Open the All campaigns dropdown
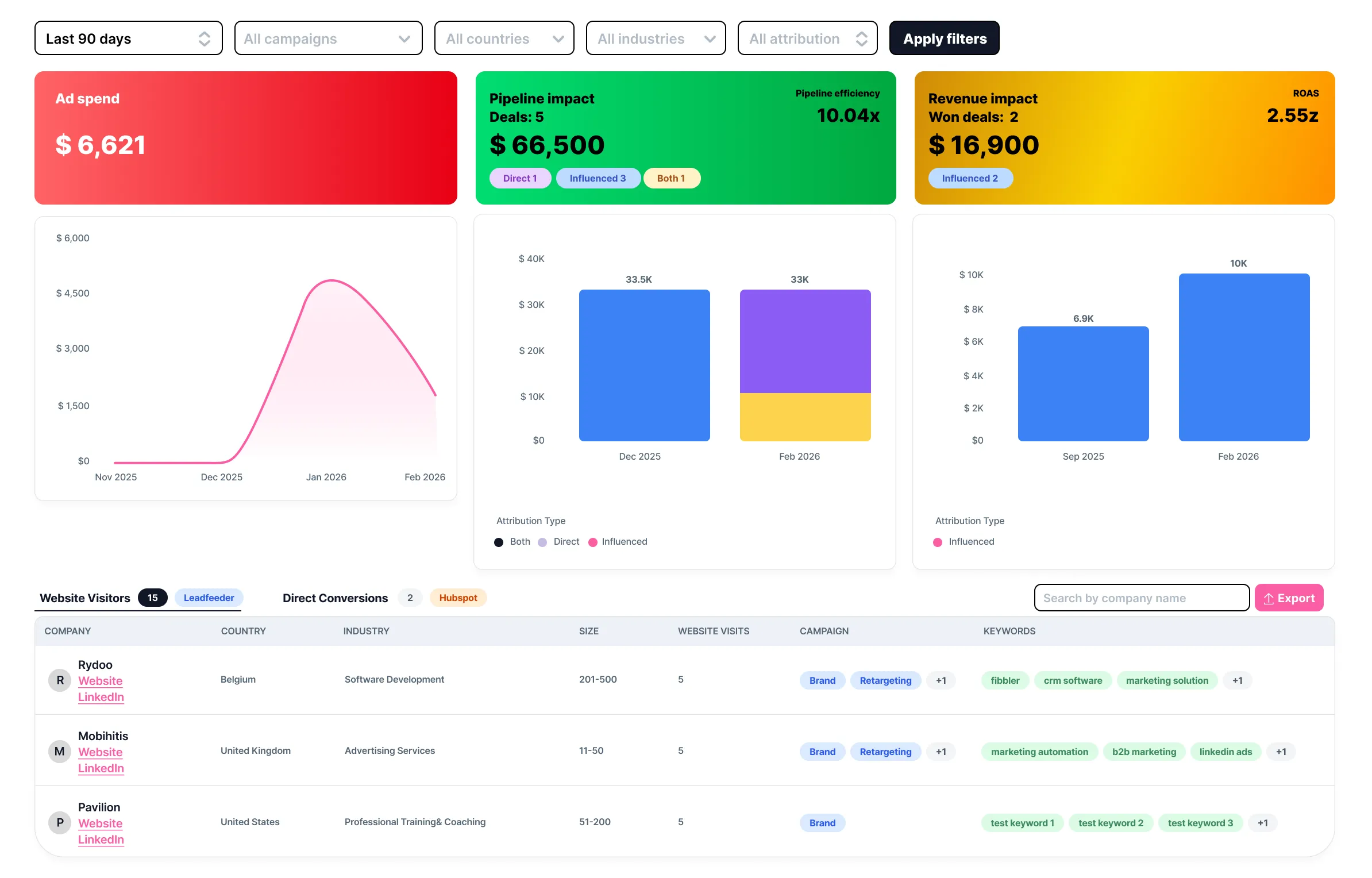The width and height of the screenshot is (1372, 878). click(328, 38)
